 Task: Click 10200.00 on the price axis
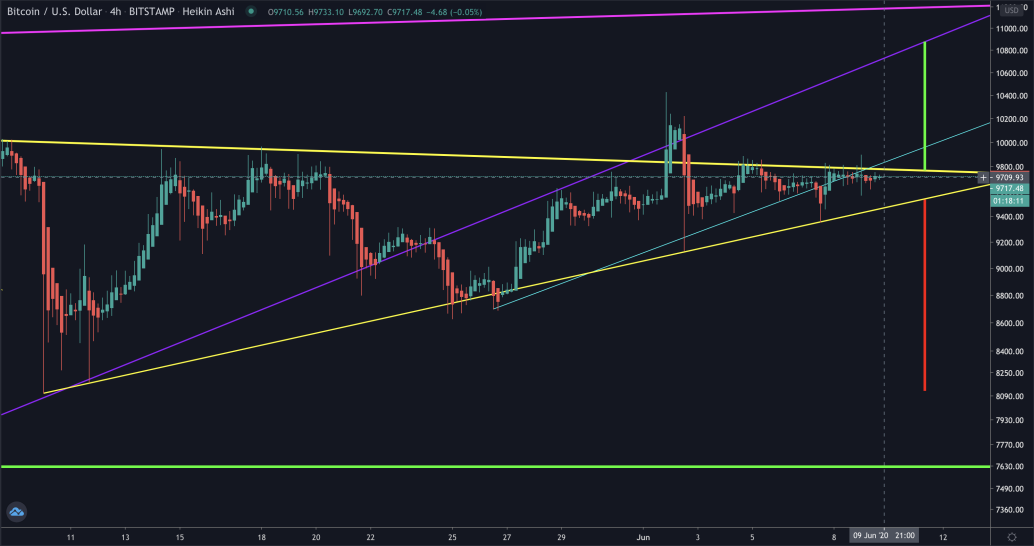pos(1010,119)
